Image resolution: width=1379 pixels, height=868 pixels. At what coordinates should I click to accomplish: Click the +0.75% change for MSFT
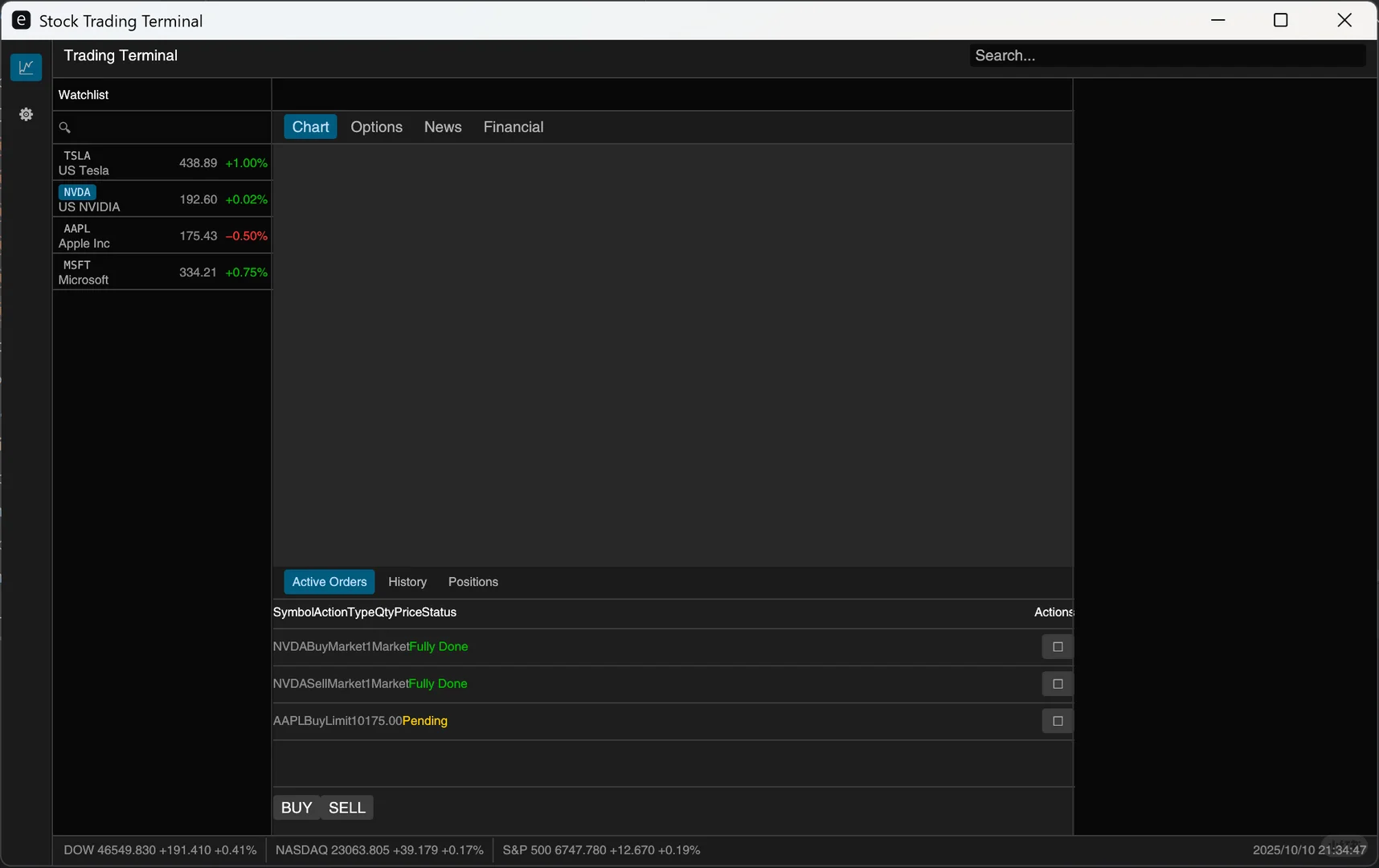coord(247,272)
